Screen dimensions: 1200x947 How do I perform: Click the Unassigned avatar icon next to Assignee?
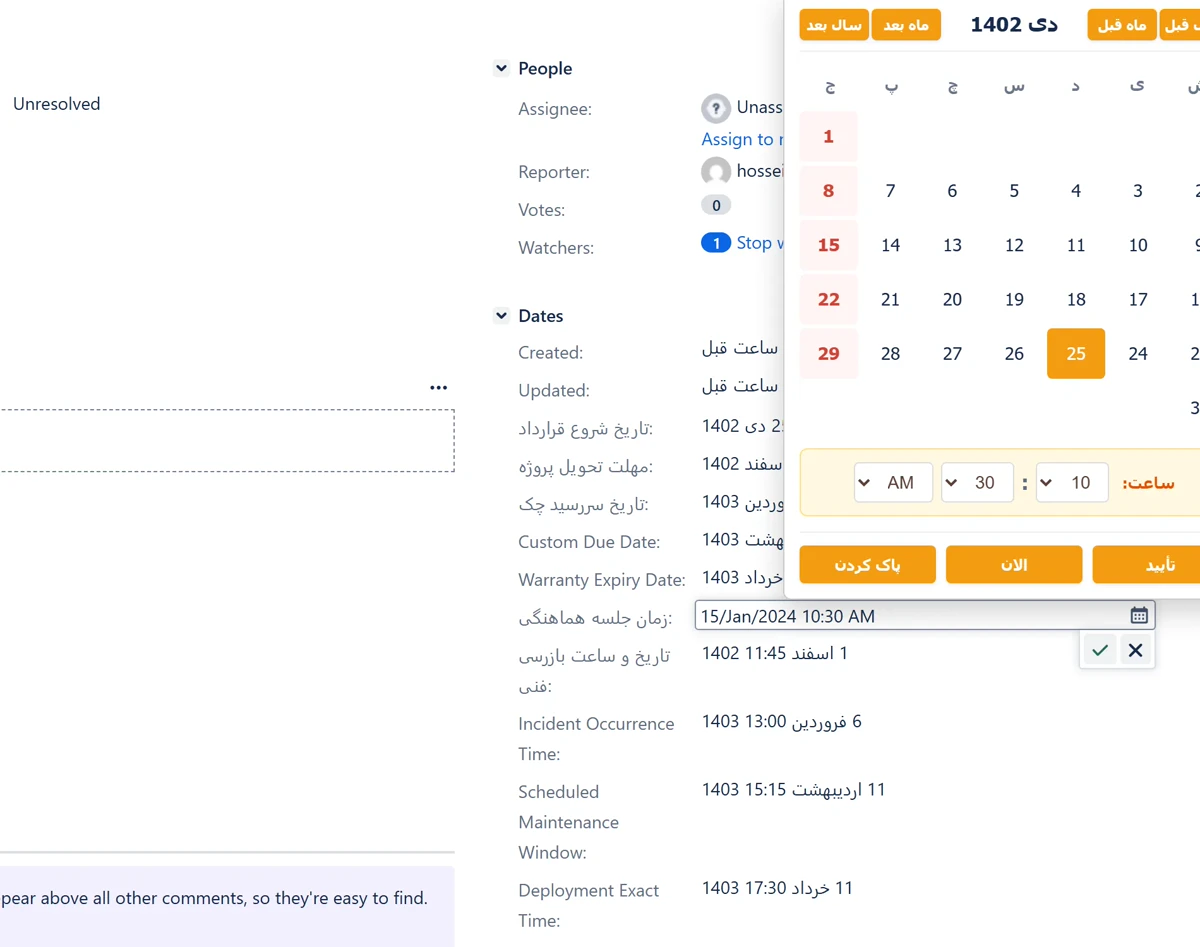pos(715,108)
